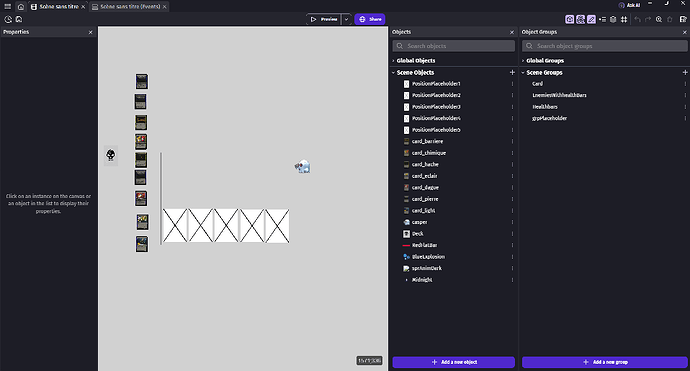Click the Add a new object button
Screen dimensions: 690x371
454,362
